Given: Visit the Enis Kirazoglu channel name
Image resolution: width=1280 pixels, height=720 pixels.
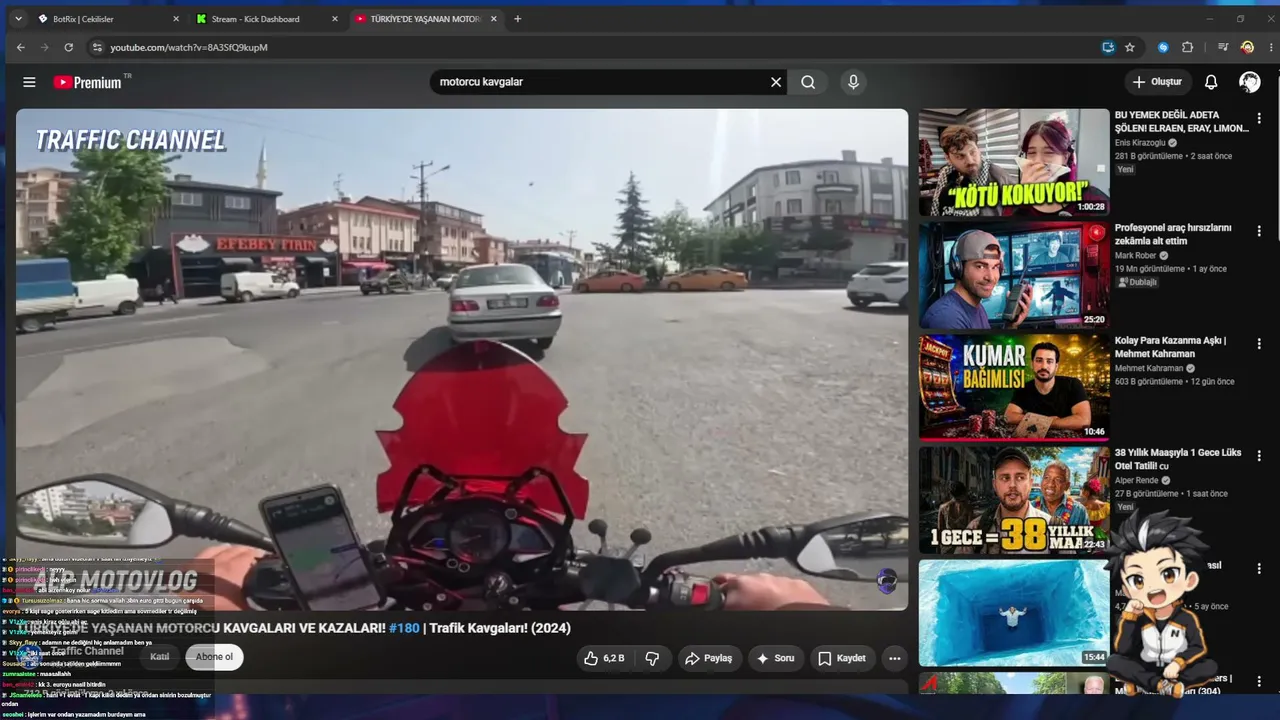Looking at the screenshot, I should pos(1140,143).
